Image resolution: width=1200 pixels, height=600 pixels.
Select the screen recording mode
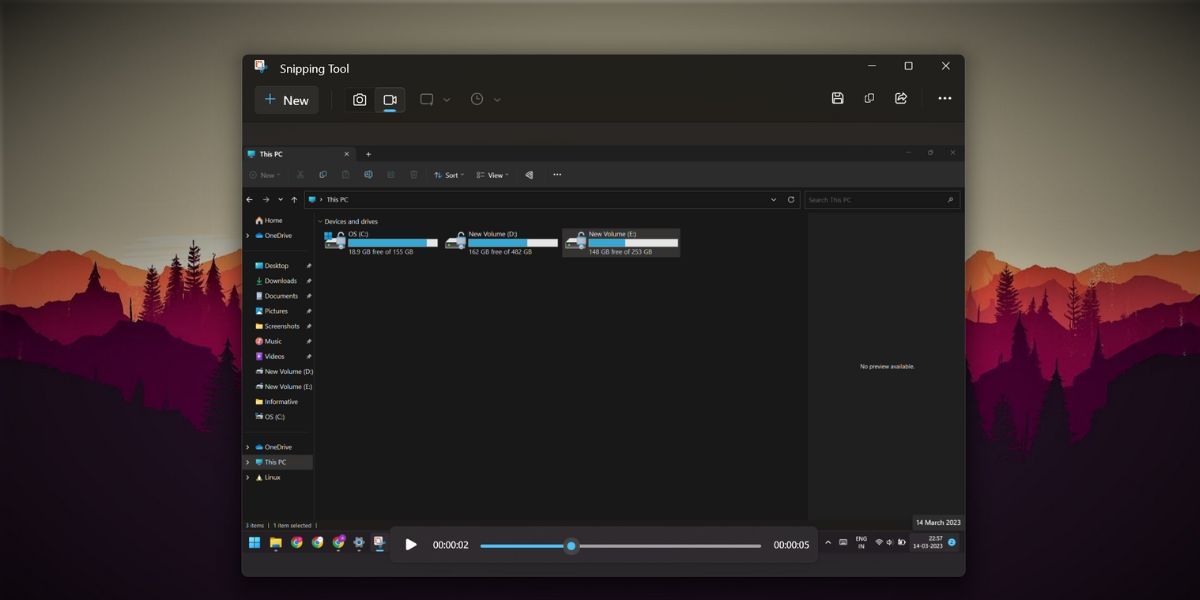coord(390,99)
